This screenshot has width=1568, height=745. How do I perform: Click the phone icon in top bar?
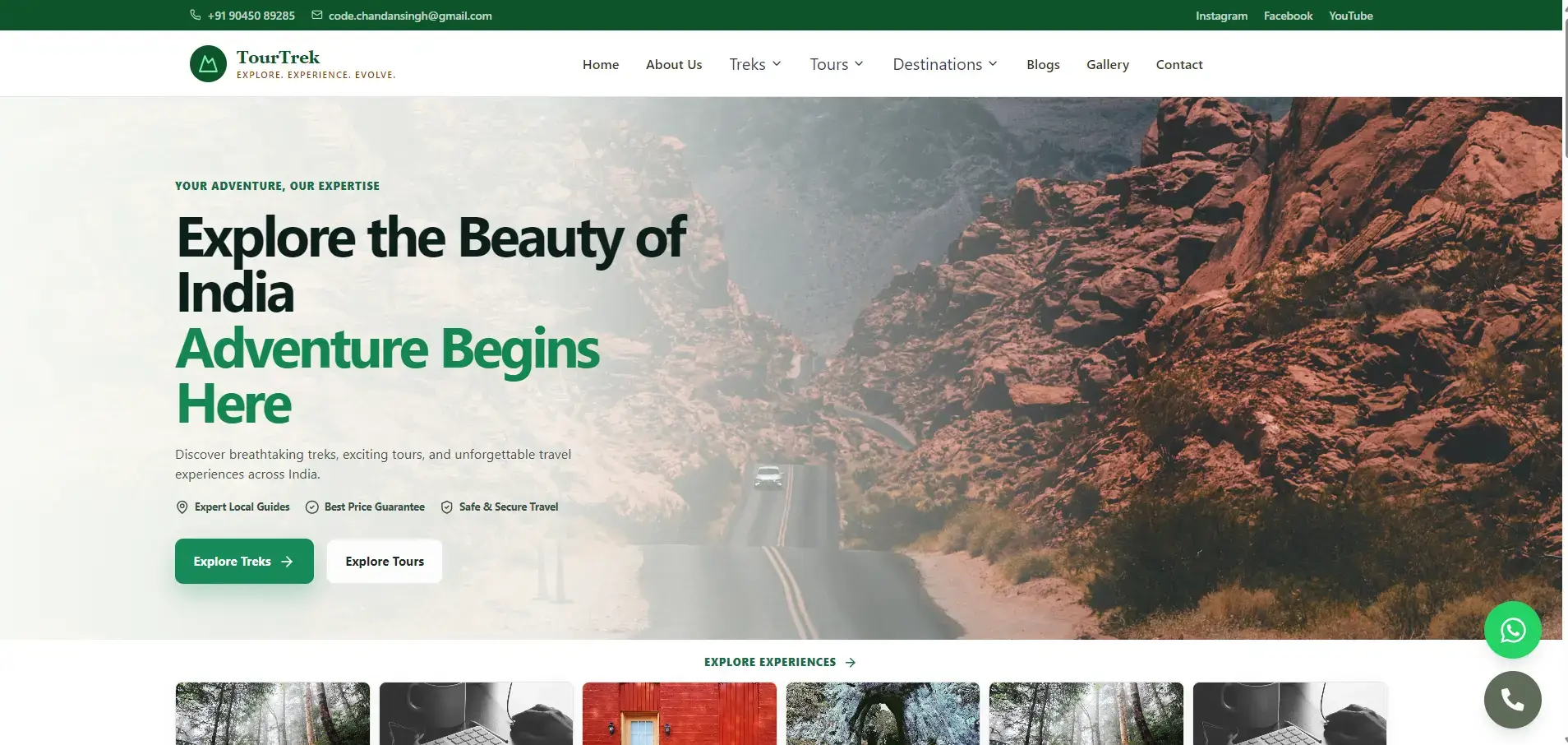(195, 15)
